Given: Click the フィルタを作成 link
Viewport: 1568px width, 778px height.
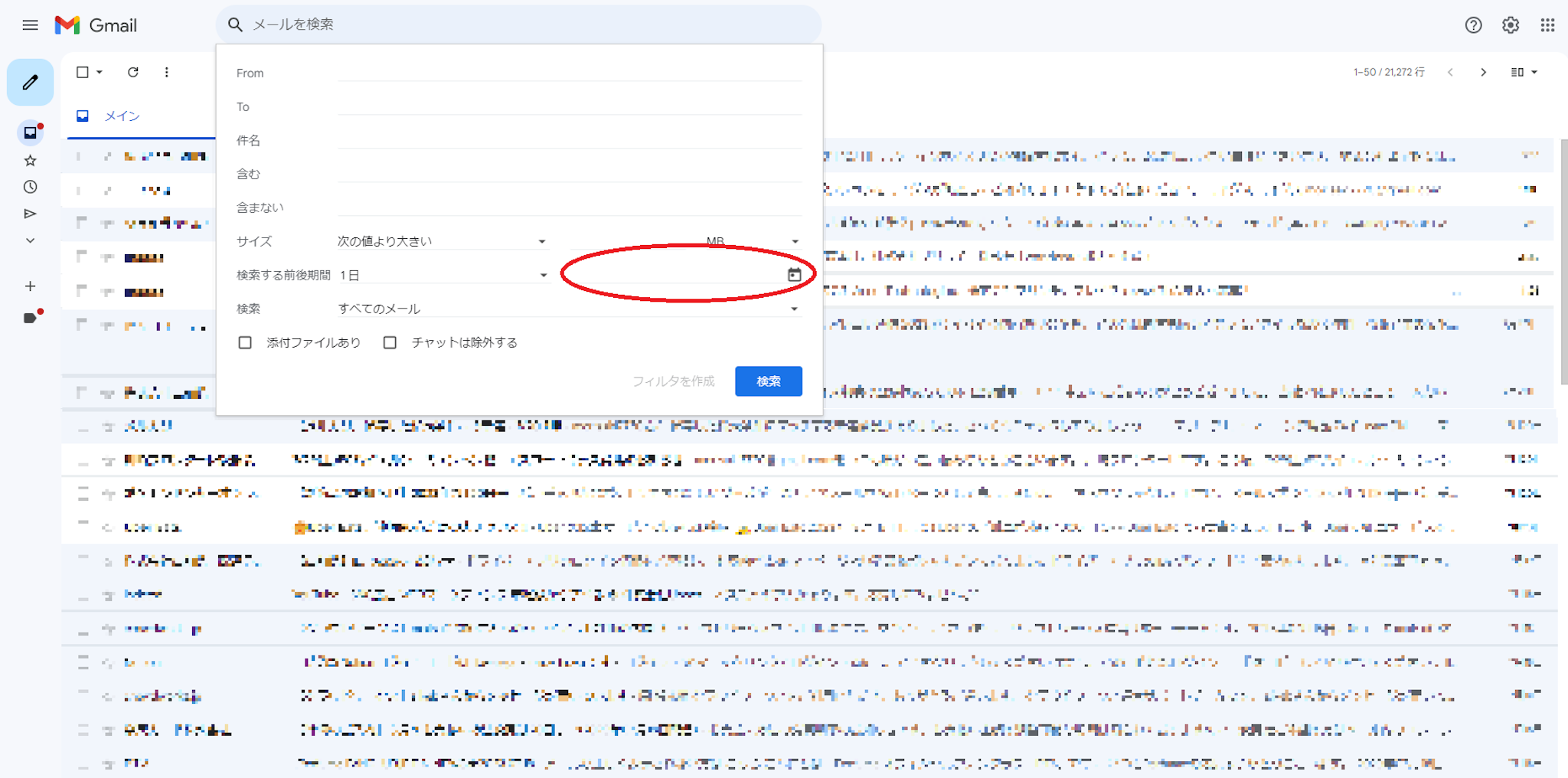Looking at the screenshot, I should pyautogui.click(x=673, y=381).
